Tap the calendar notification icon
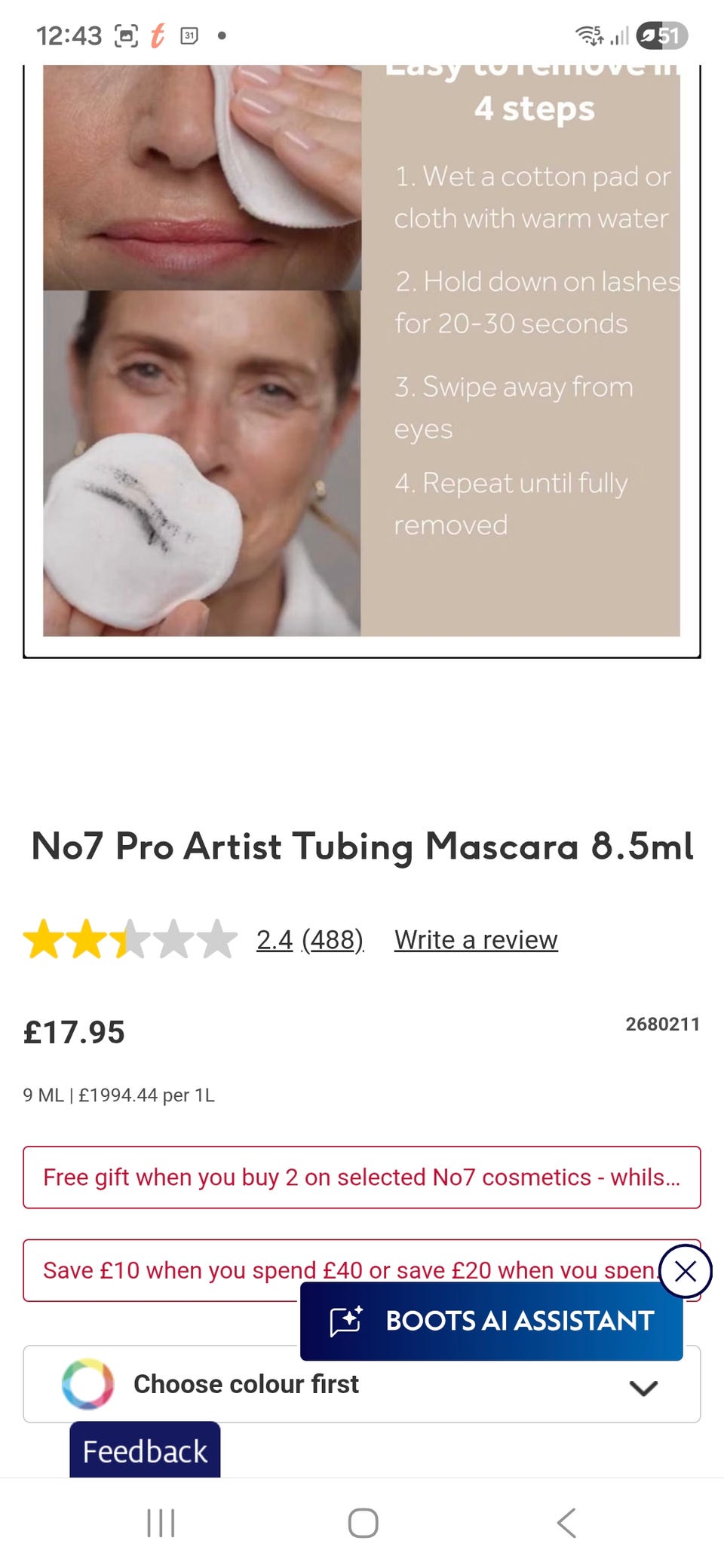The height and width of the screenshot is (1568, 724). click(189, 35)
